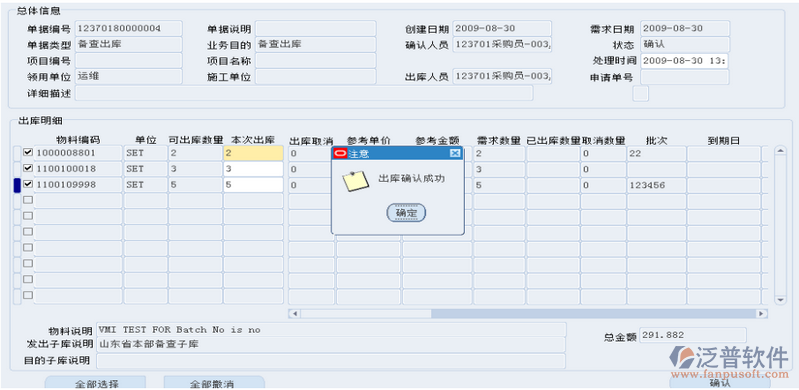Screen dimensions: 799x390
Task: Click the 全部选择 button
Action: pos(96,383)
